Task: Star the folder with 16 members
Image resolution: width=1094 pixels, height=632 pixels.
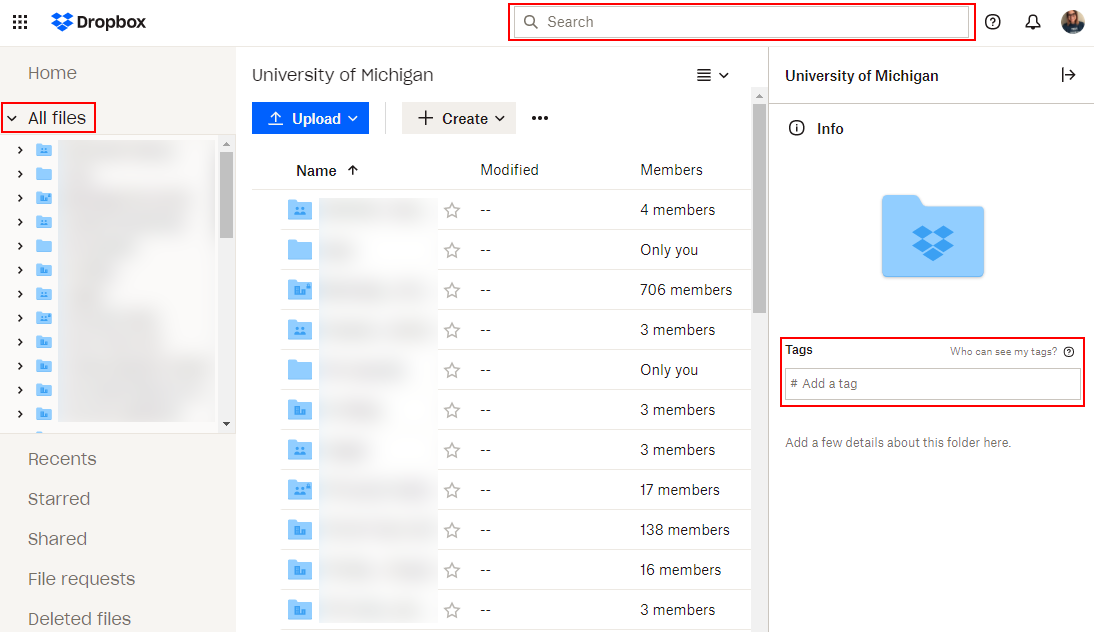Action: [x=452, y=571]
